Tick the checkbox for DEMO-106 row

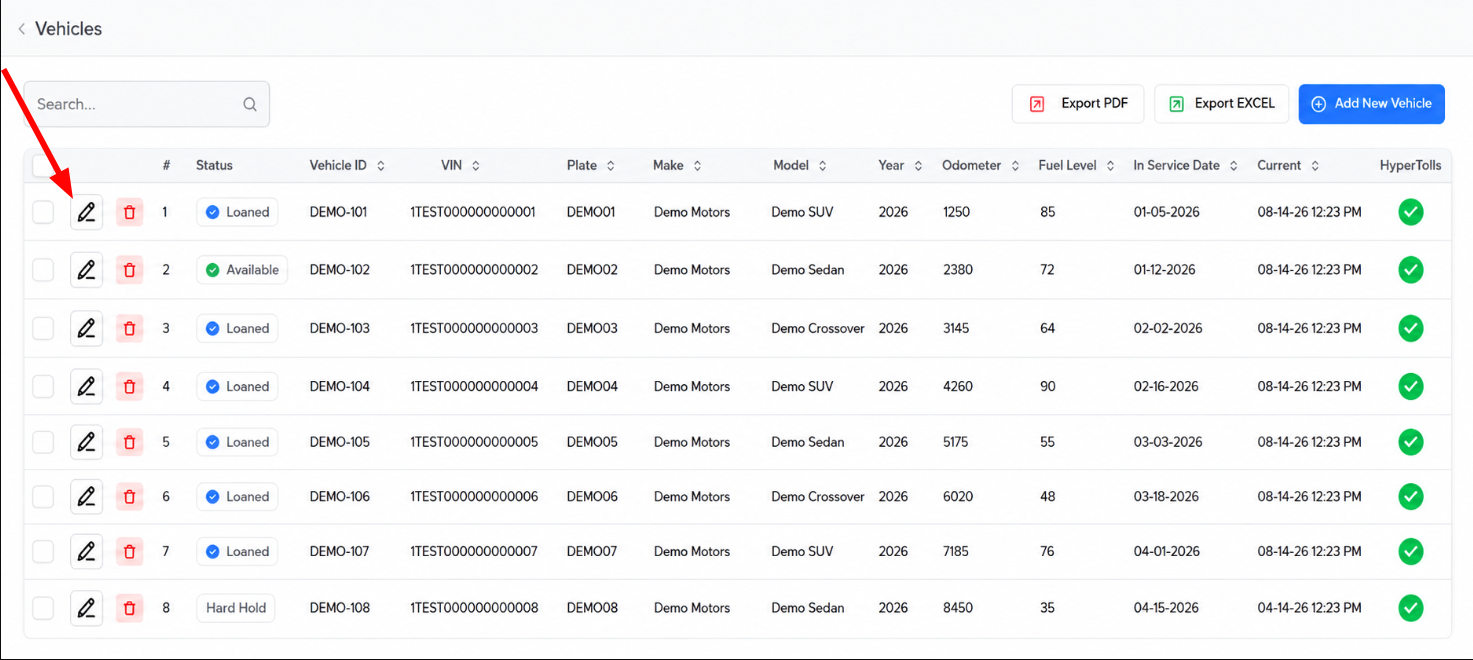[x=43, y=496]
